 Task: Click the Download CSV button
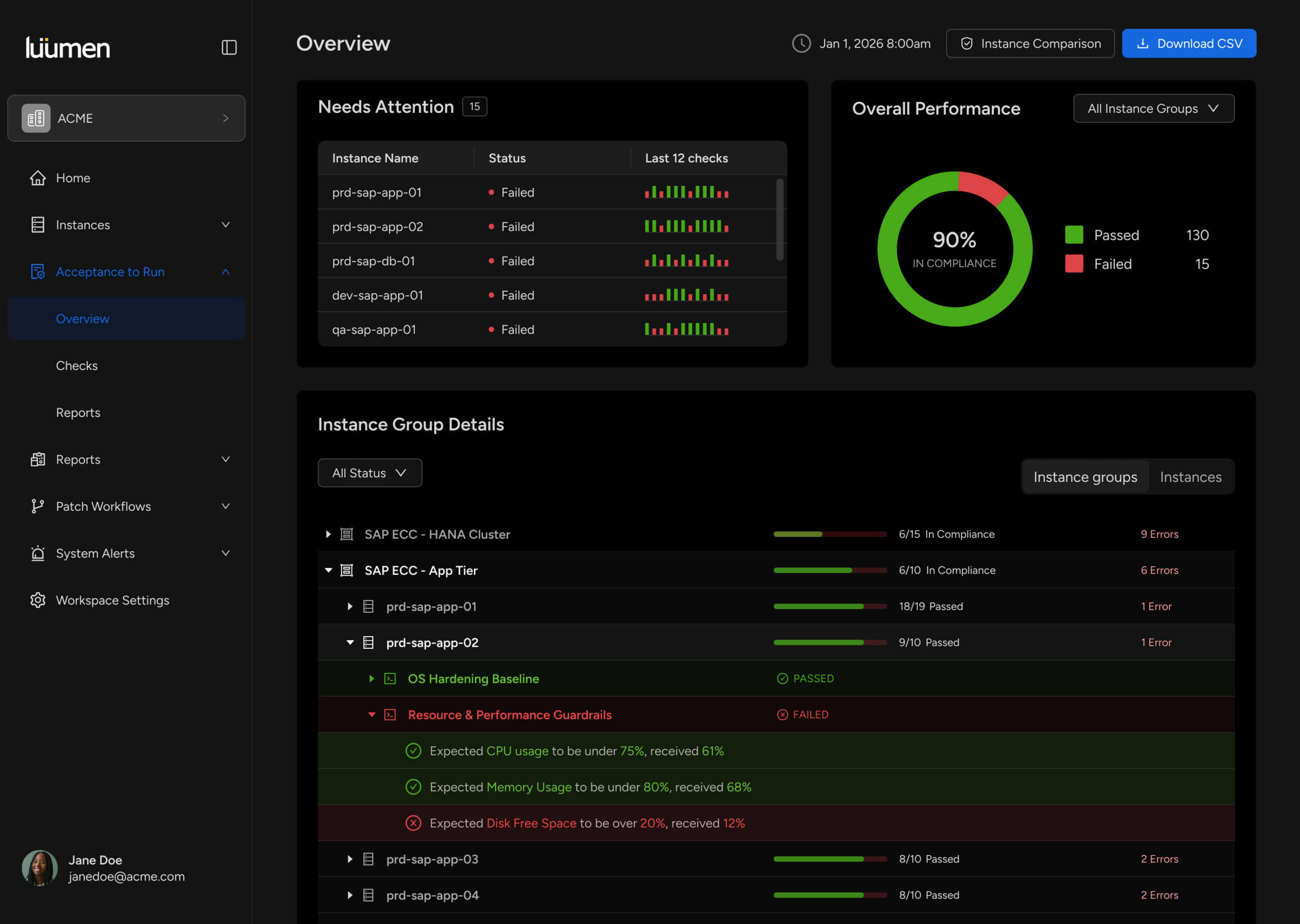(1188, 44)
